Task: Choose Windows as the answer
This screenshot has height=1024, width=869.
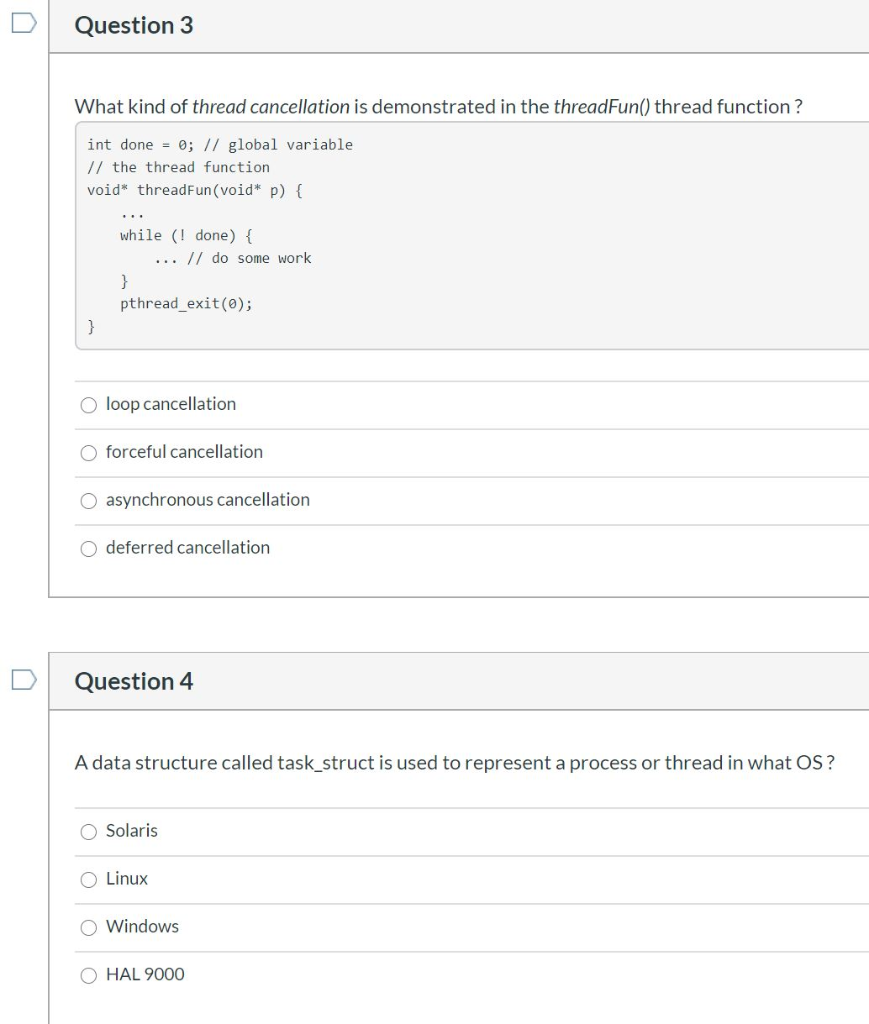Action: pos(90,926)
